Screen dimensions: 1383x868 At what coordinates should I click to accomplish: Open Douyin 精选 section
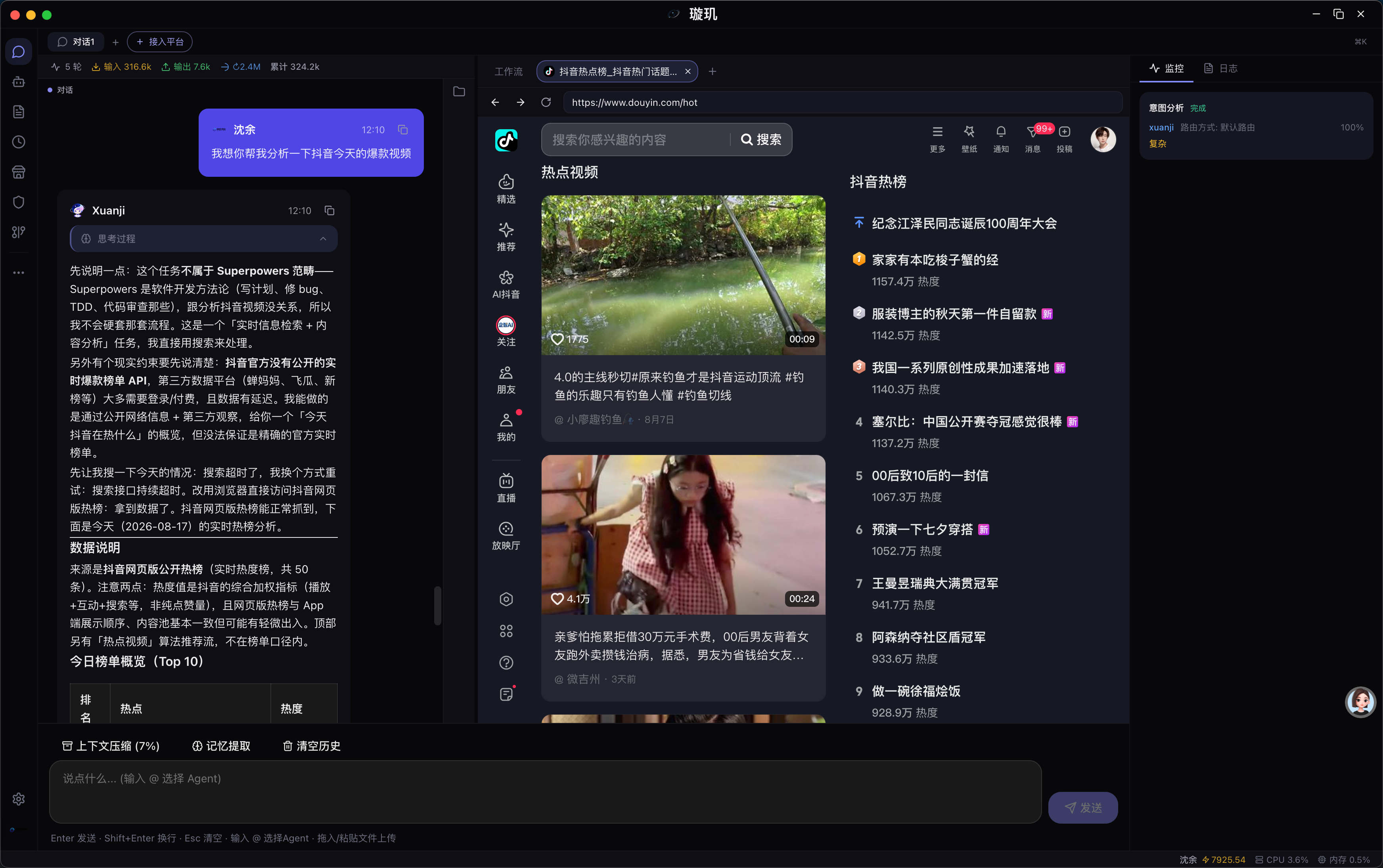[506, 189]
